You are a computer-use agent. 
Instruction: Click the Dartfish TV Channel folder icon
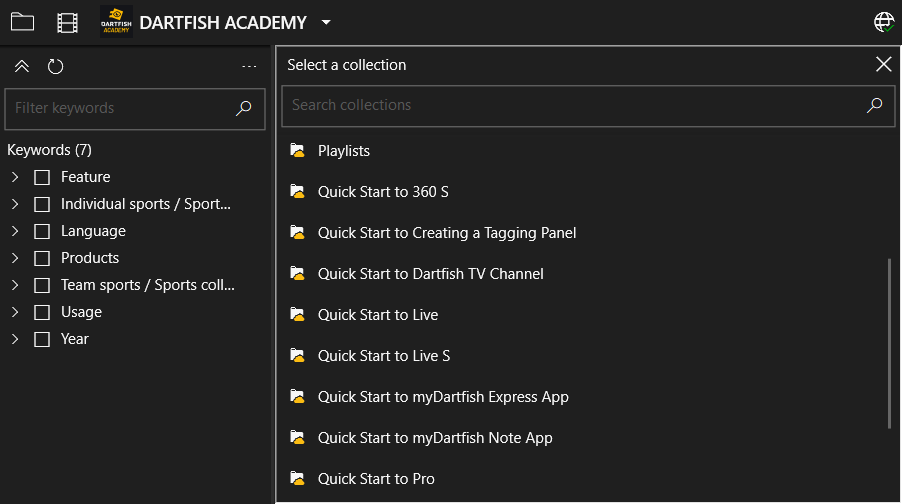[297, 273]
